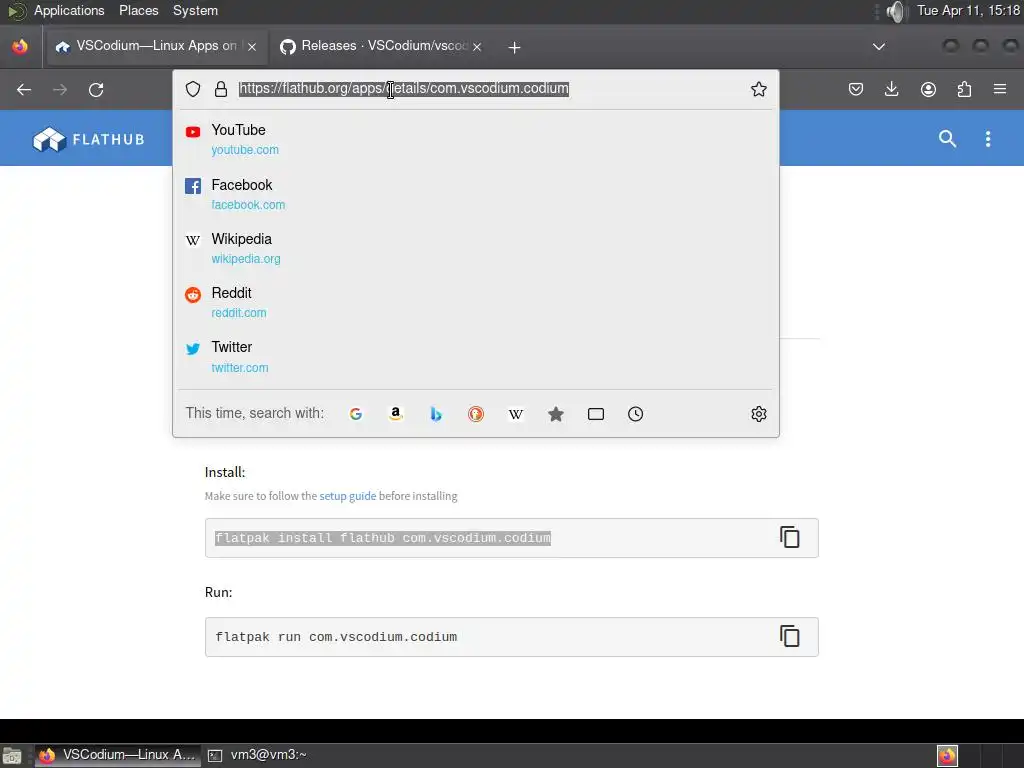This screenshot has width=1024, height=768.
Task: Search bookmarks using star shortcut
Action: [x=556, y=414]
